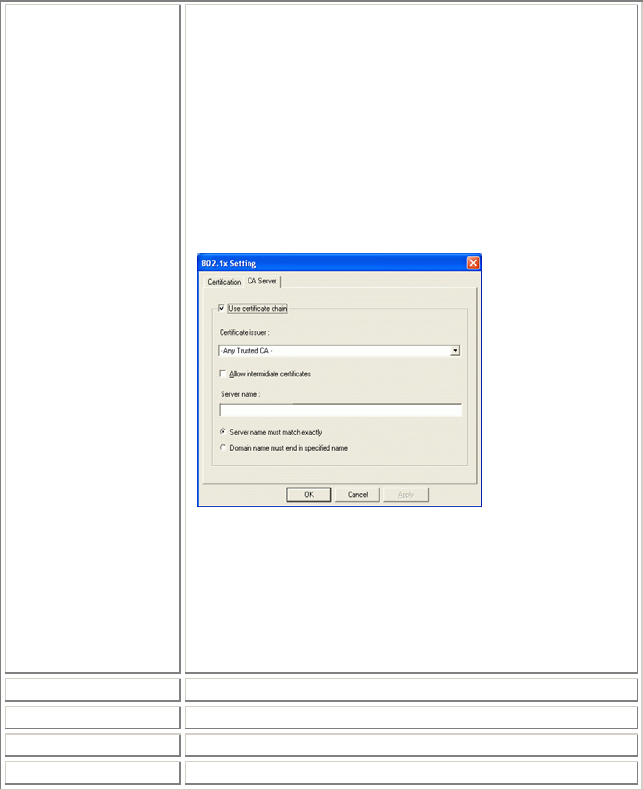This screenshot has height=790, width=643.
Task: Close the 802.1x Setting dialog
Action: coord(473,263)
